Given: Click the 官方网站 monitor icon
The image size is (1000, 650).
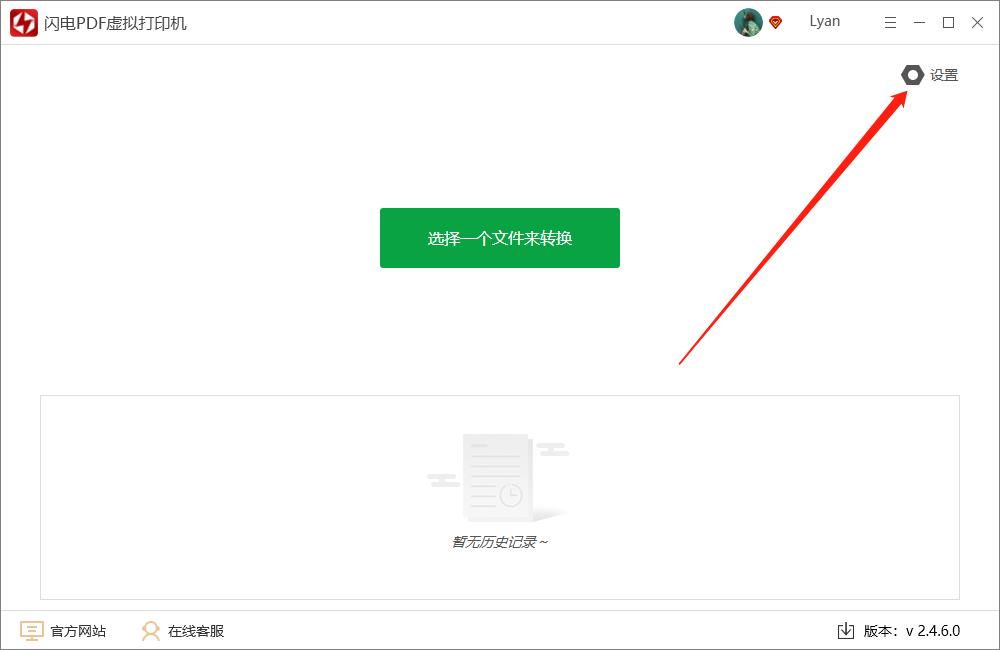Looking at the screenshot, I should point(31,631).
